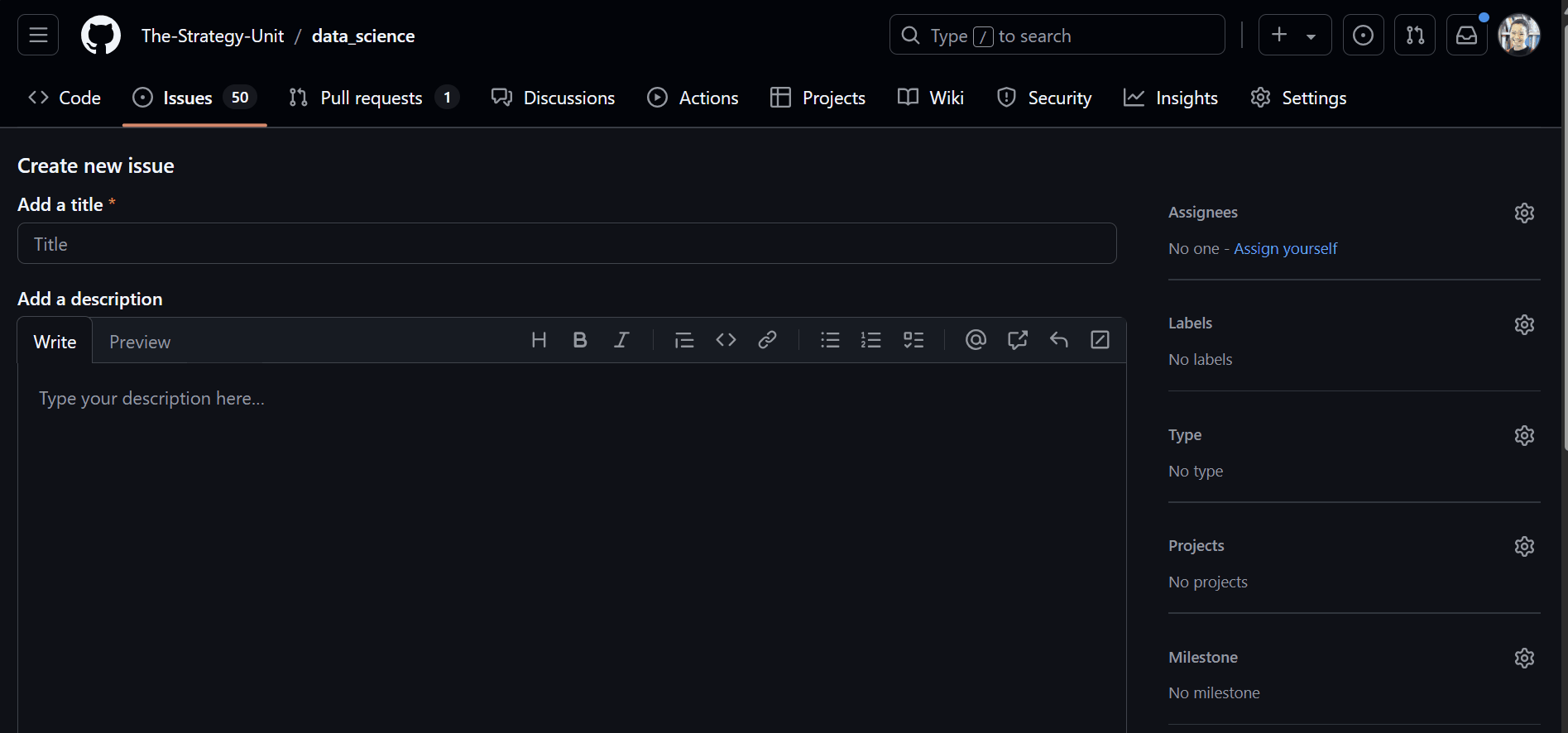Switch to the Settings tab
This screenshot has width=1568, height=733.
pyautogui.click(x=1298, y=98)
